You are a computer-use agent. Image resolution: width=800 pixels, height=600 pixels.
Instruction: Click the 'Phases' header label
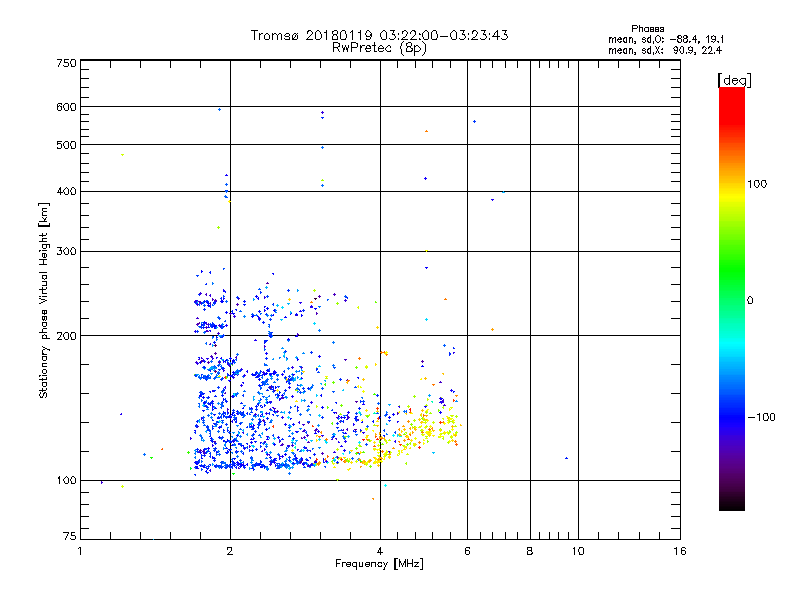pyautogui.click(x=647, y=29)
